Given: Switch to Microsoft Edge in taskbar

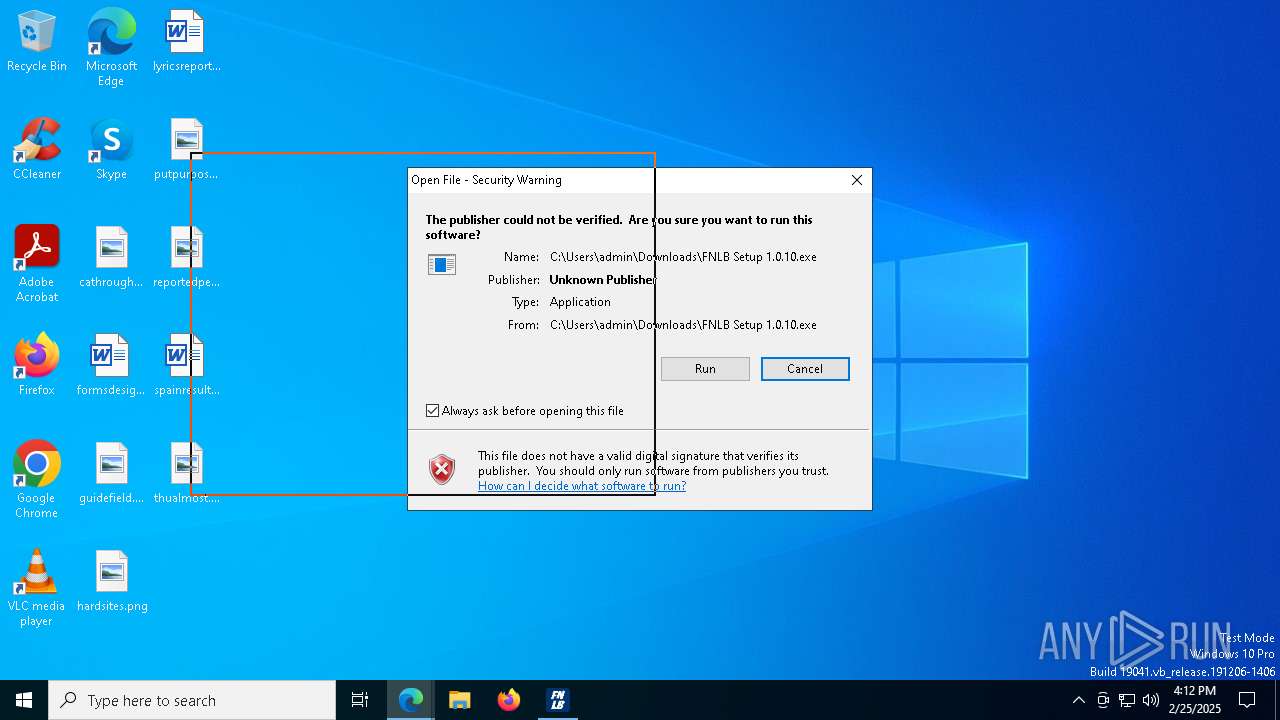Looking at the screenshot, I should coord(411,700).
